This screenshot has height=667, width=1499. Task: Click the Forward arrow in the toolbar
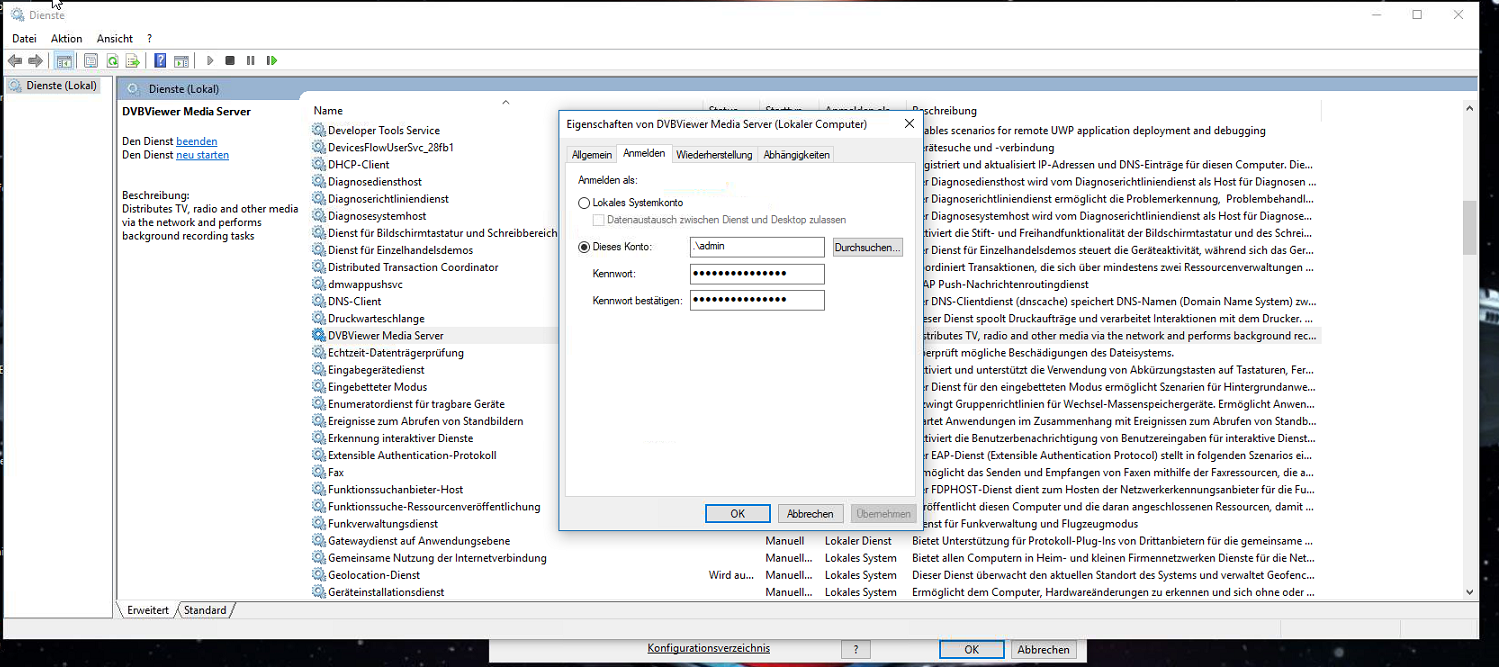point(35,61)
